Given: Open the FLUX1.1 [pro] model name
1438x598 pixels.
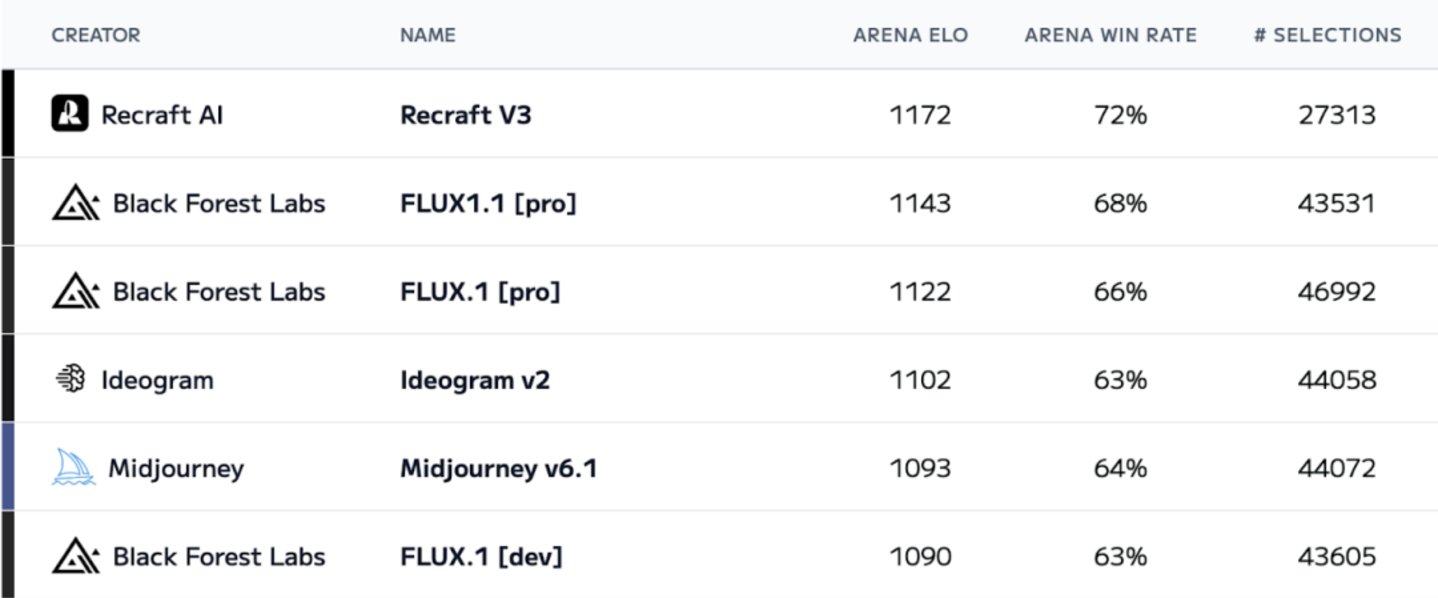Looking at the screenshot, I should 488,204.
